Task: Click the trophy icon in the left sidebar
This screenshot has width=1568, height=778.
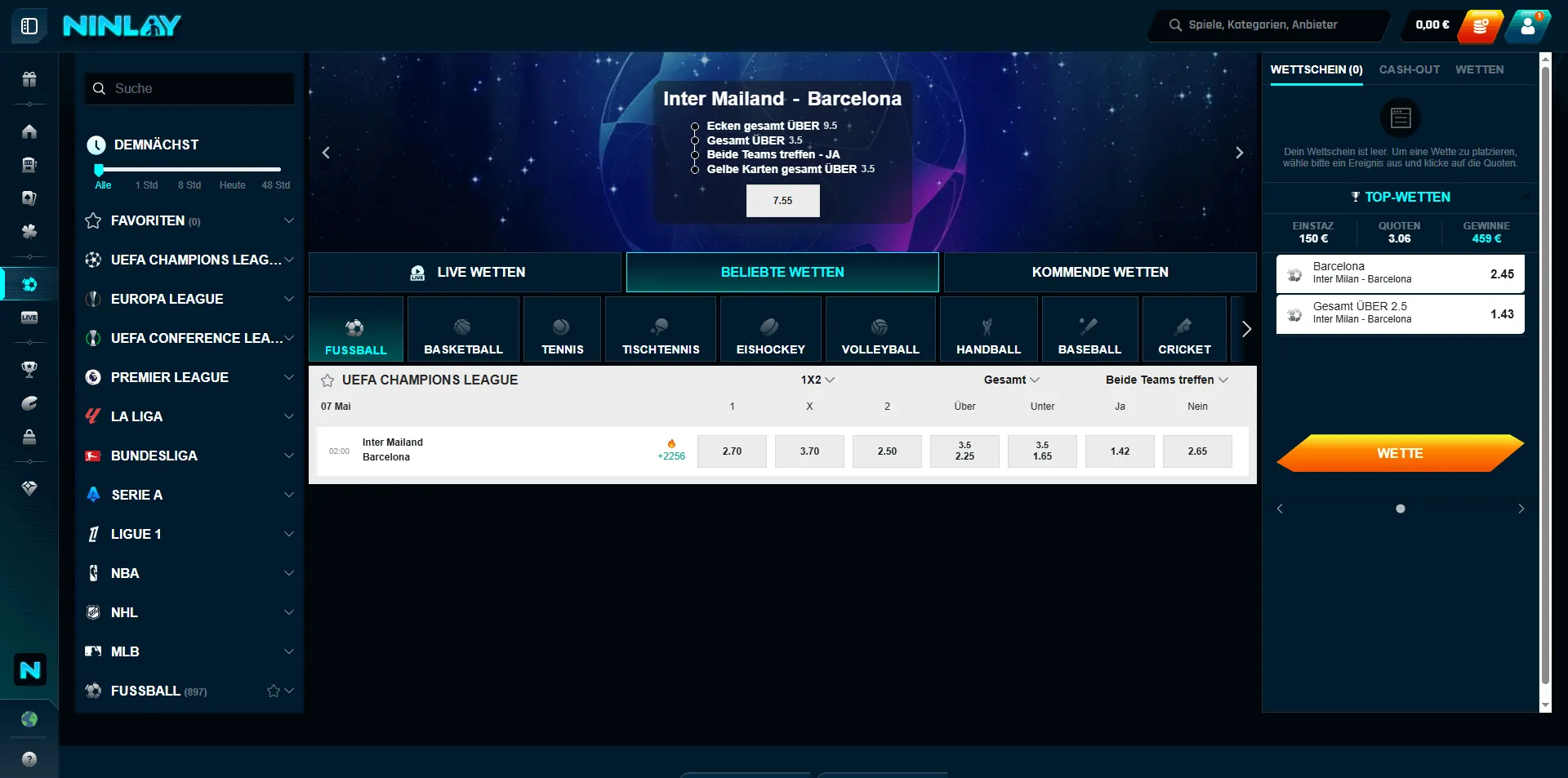Action: coord(29,370)
